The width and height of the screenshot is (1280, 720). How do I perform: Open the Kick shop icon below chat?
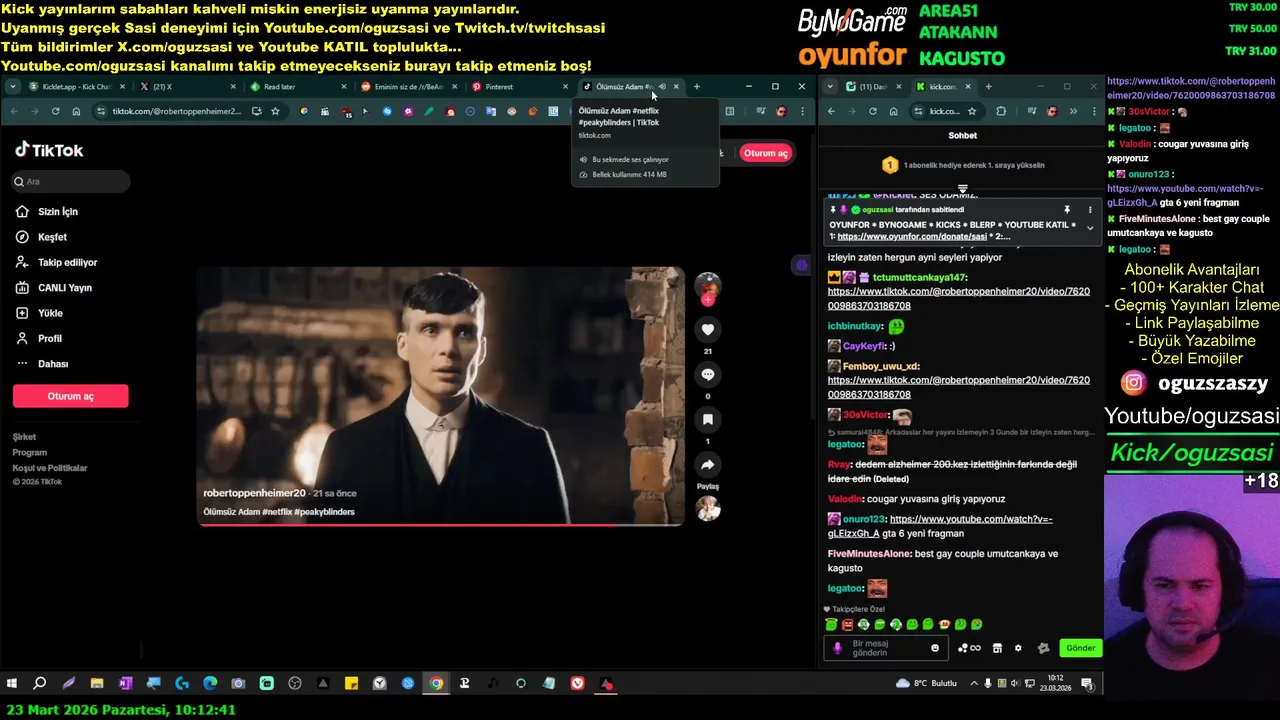[x=997, y=648]
